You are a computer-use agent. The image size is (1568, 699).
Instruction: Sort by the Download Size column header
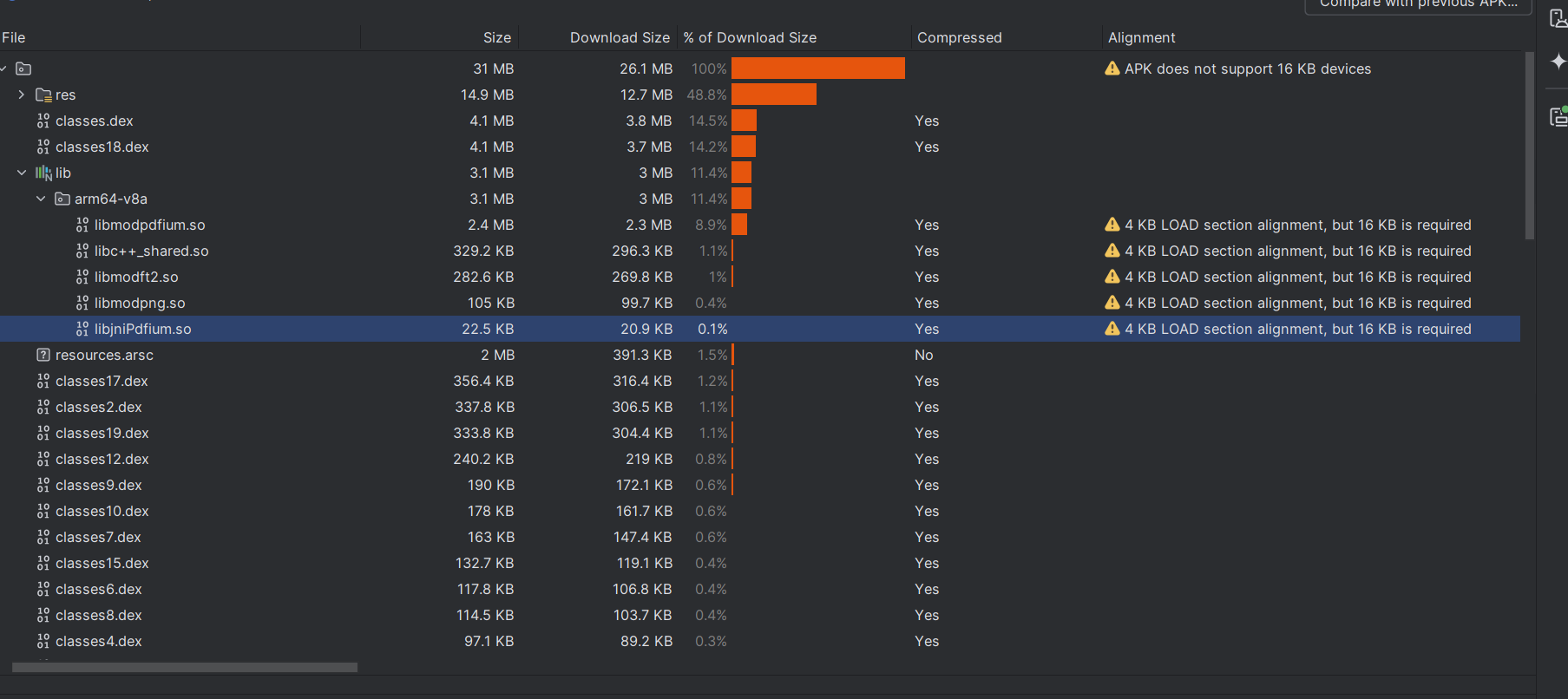click(619, 37)
